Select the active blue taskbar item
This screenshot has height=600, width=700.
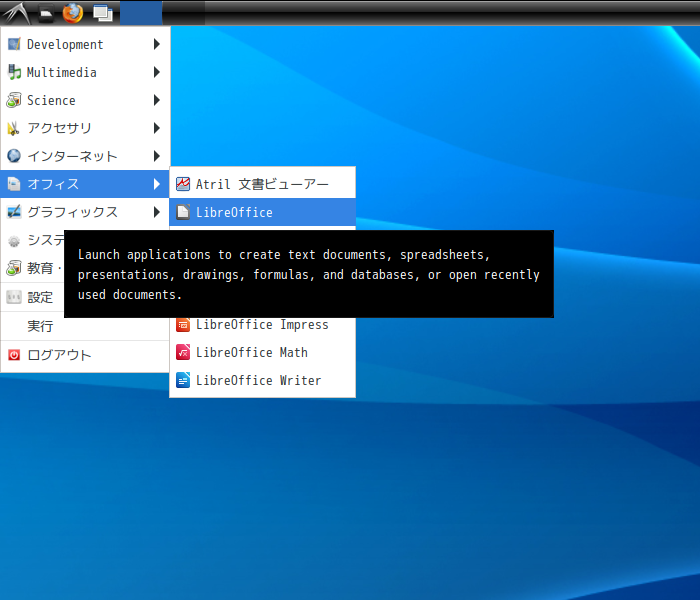[141, 13]
